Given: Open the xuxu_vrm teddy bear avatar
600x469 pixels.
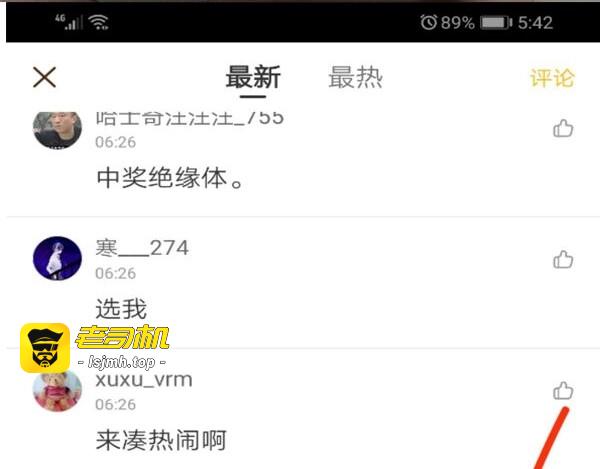Looking at the screenshot, I should pos(57,391).
